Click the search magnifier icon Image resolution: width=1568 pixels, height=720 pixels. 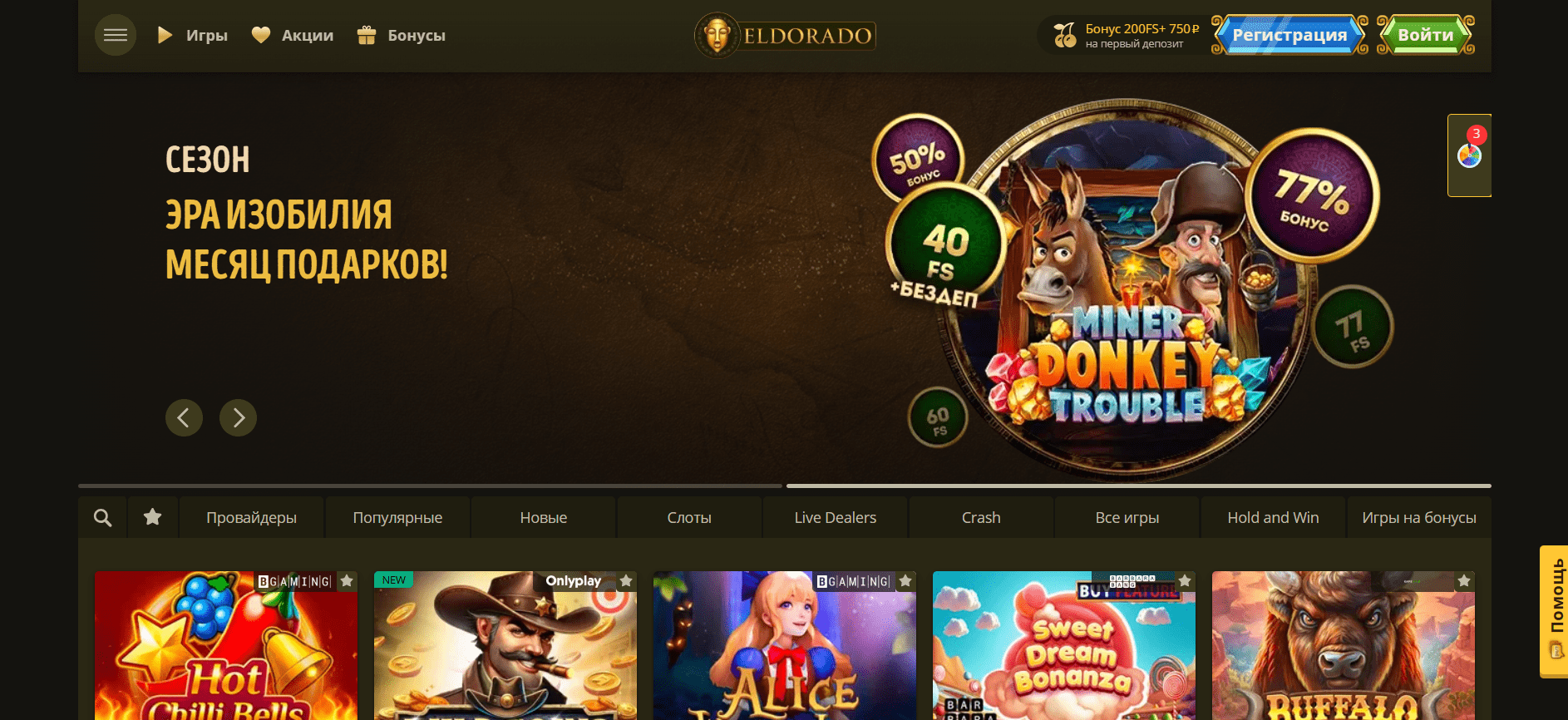102,517
